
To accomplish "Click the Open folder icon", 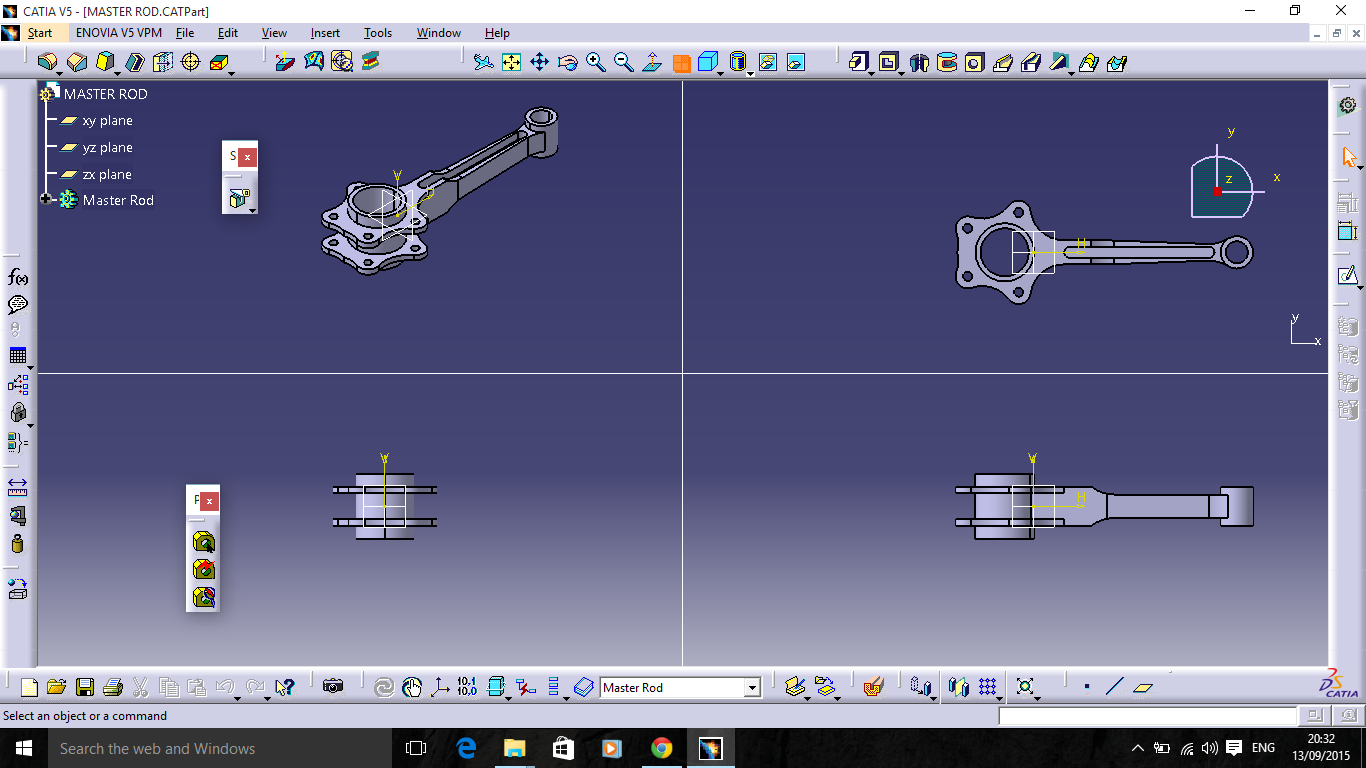I will [x=56, y=687].
